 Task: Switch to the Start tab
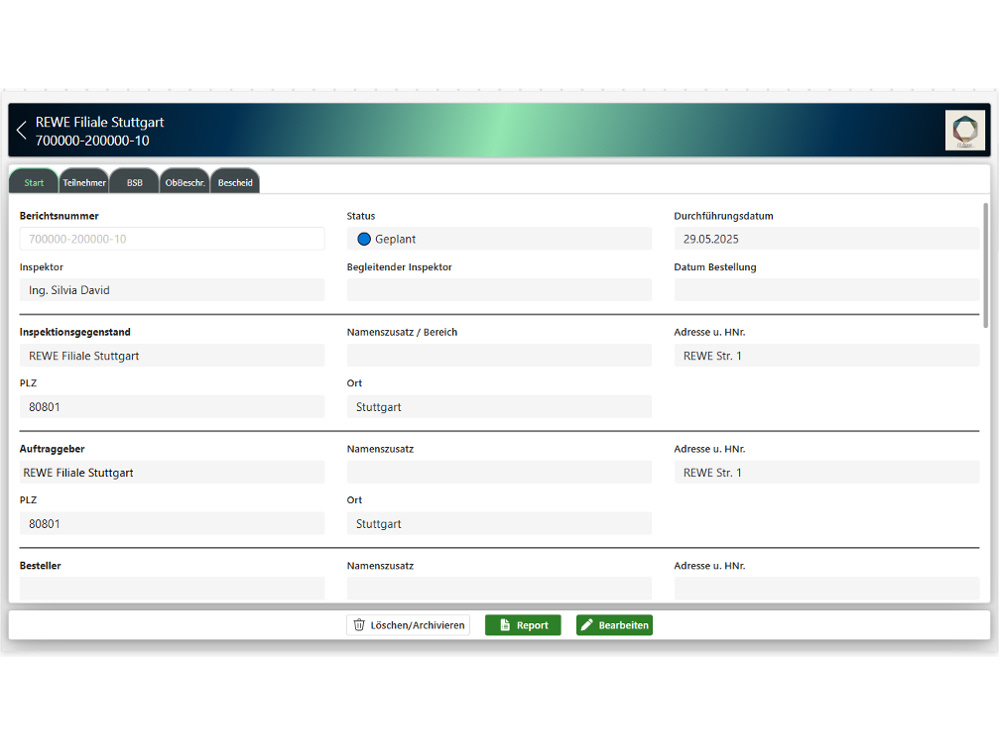34,182
